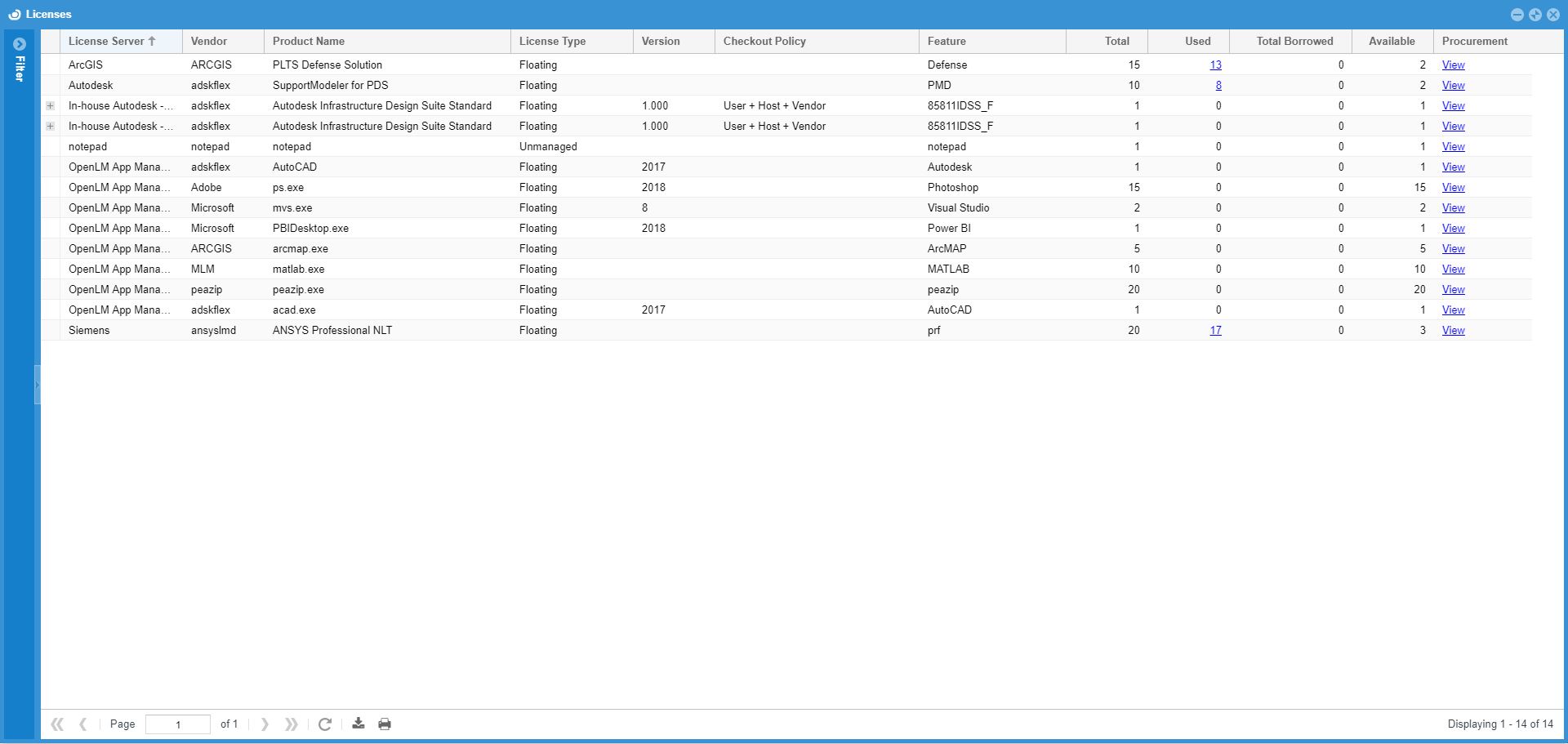The image size is (1568, 744).
Task: Jump to the last page arrow
Action: [291, 724]
